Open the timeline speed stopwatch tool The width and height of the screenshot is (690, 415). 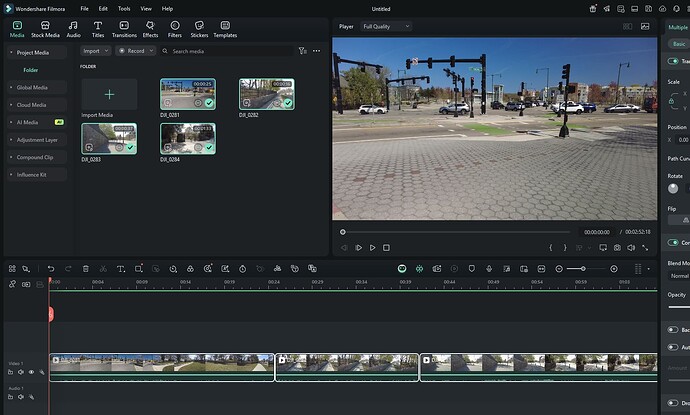(242, 268)
